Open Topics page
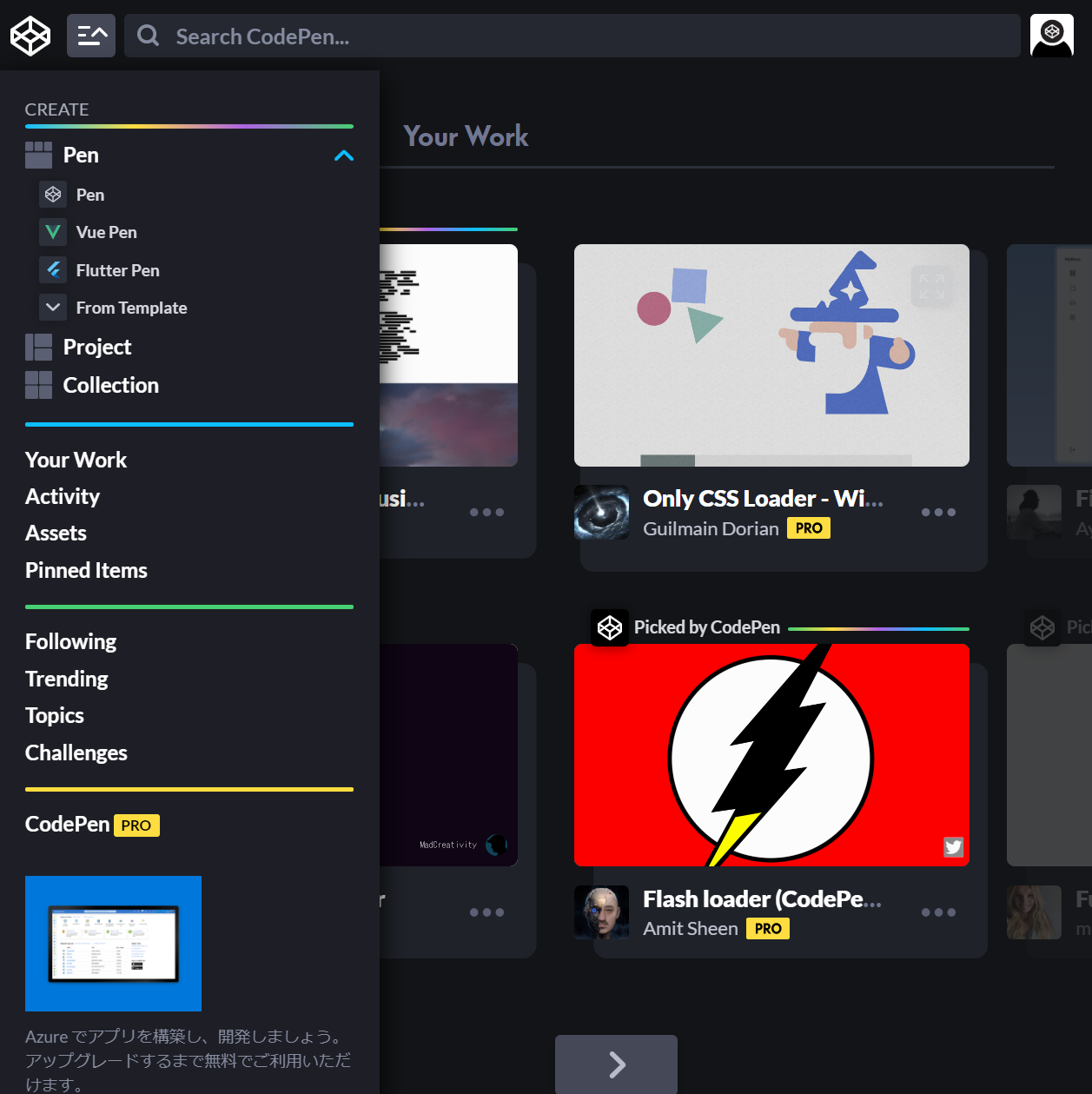Screen dimensions: 1092x1094 (54, 715)
